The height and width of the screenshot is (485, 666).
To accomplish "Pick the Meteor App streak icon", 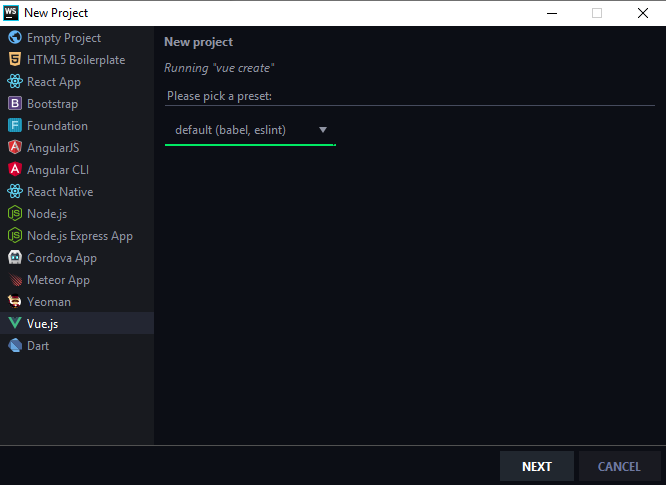I will tap(15, 279).
